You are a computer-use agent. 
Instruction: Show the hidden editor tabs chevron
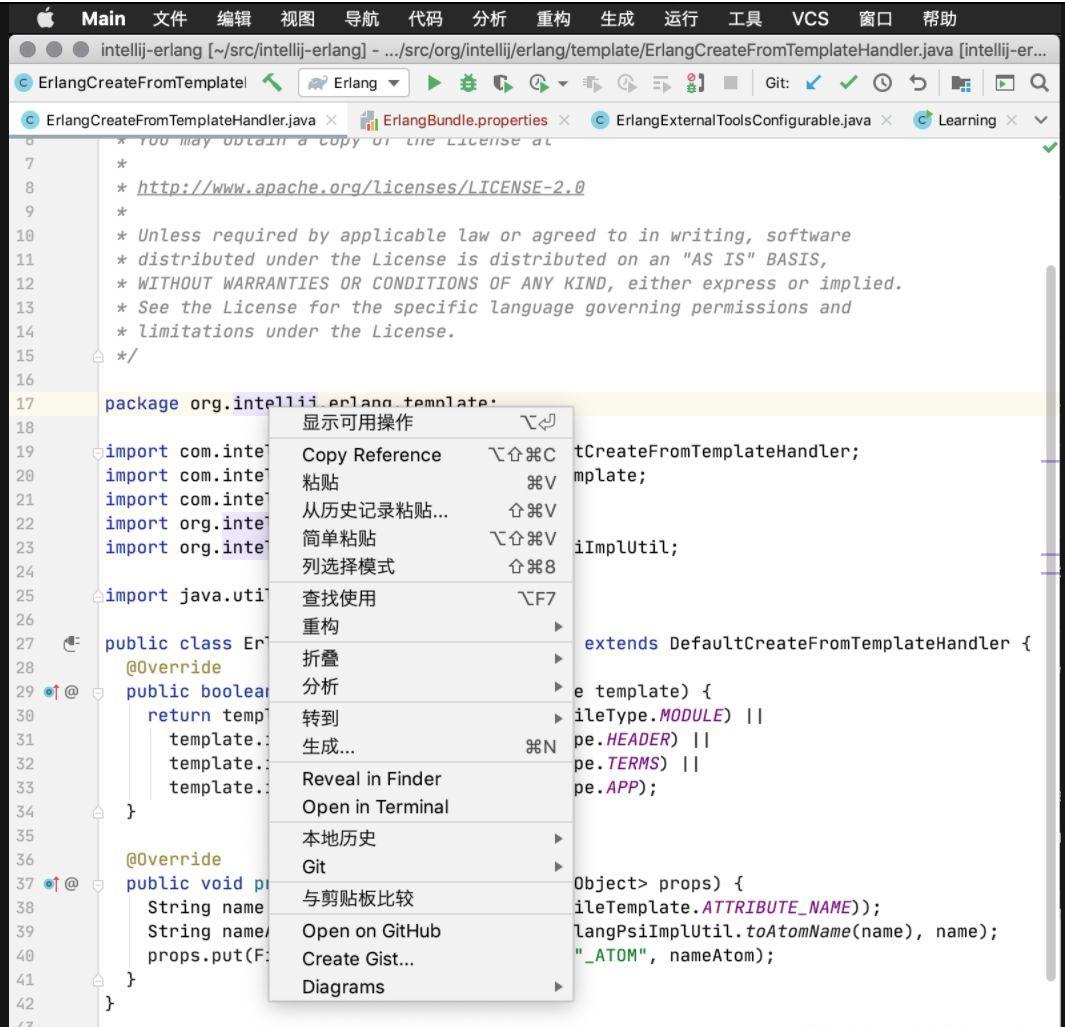click(1041, 120)
